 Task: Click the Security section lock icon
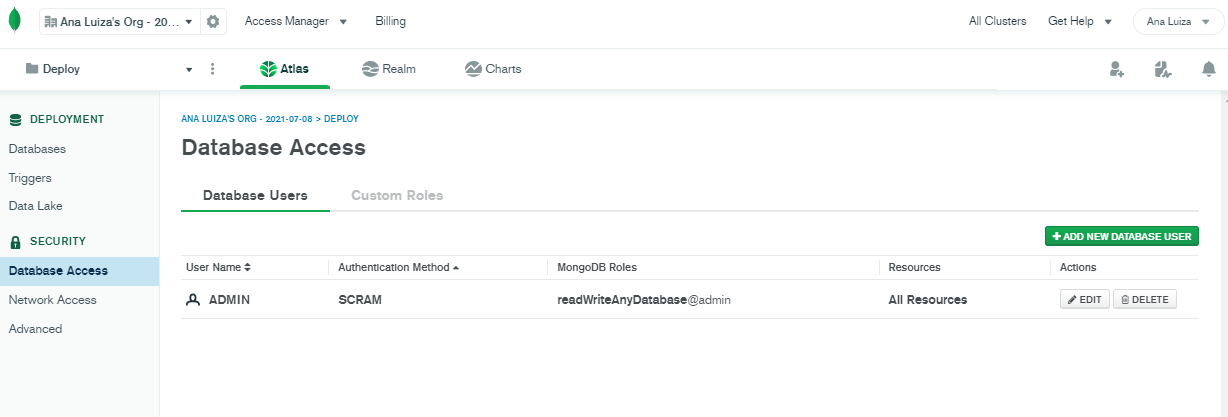tap(15, 241)
